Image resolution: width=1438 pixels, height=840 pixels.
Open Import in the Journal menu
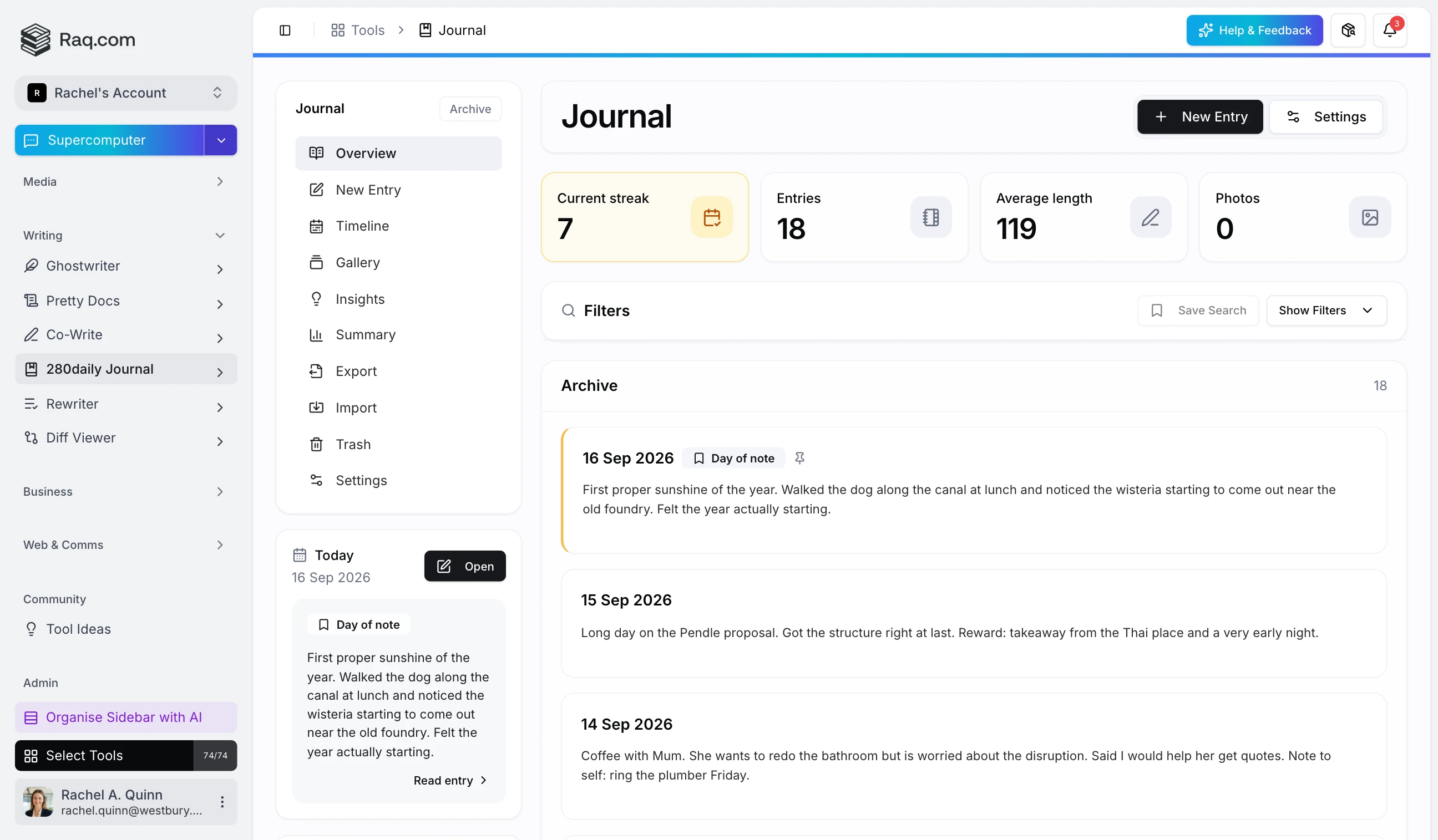398,408
